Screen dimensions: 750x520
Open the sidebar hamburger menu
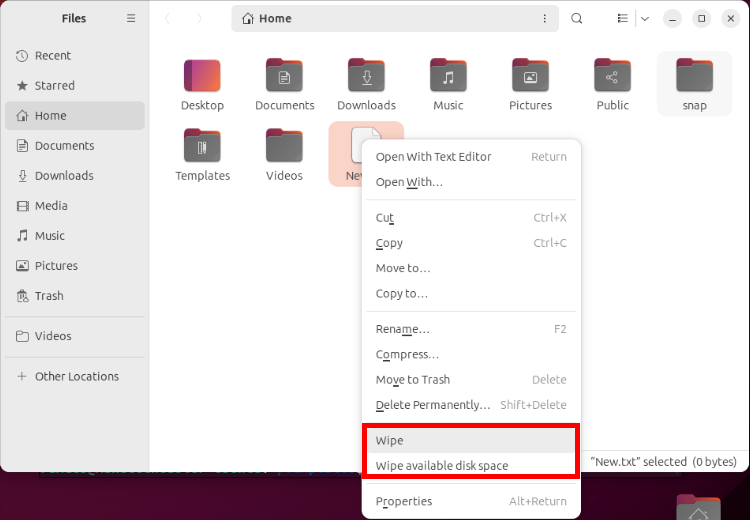[131, 18]
